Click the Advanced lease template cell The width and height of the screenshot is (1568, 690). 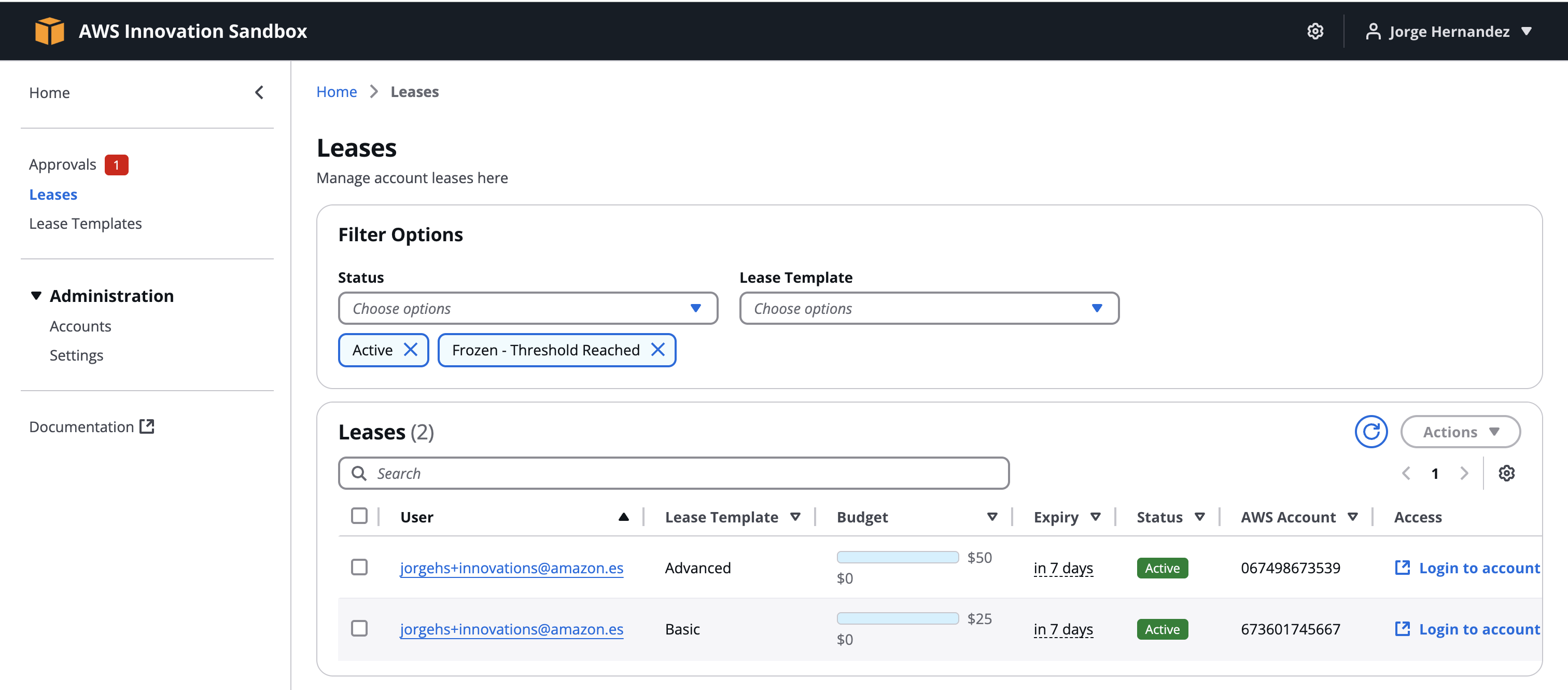(697, 568)
